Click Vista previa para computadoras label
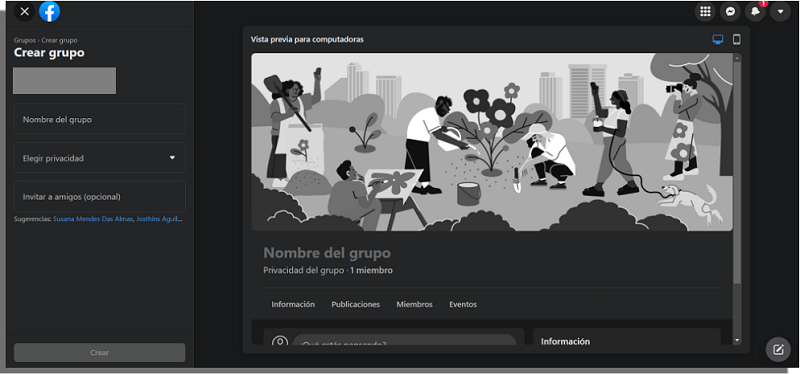This screenshot has height=375, width=800. tap(307, 40)
